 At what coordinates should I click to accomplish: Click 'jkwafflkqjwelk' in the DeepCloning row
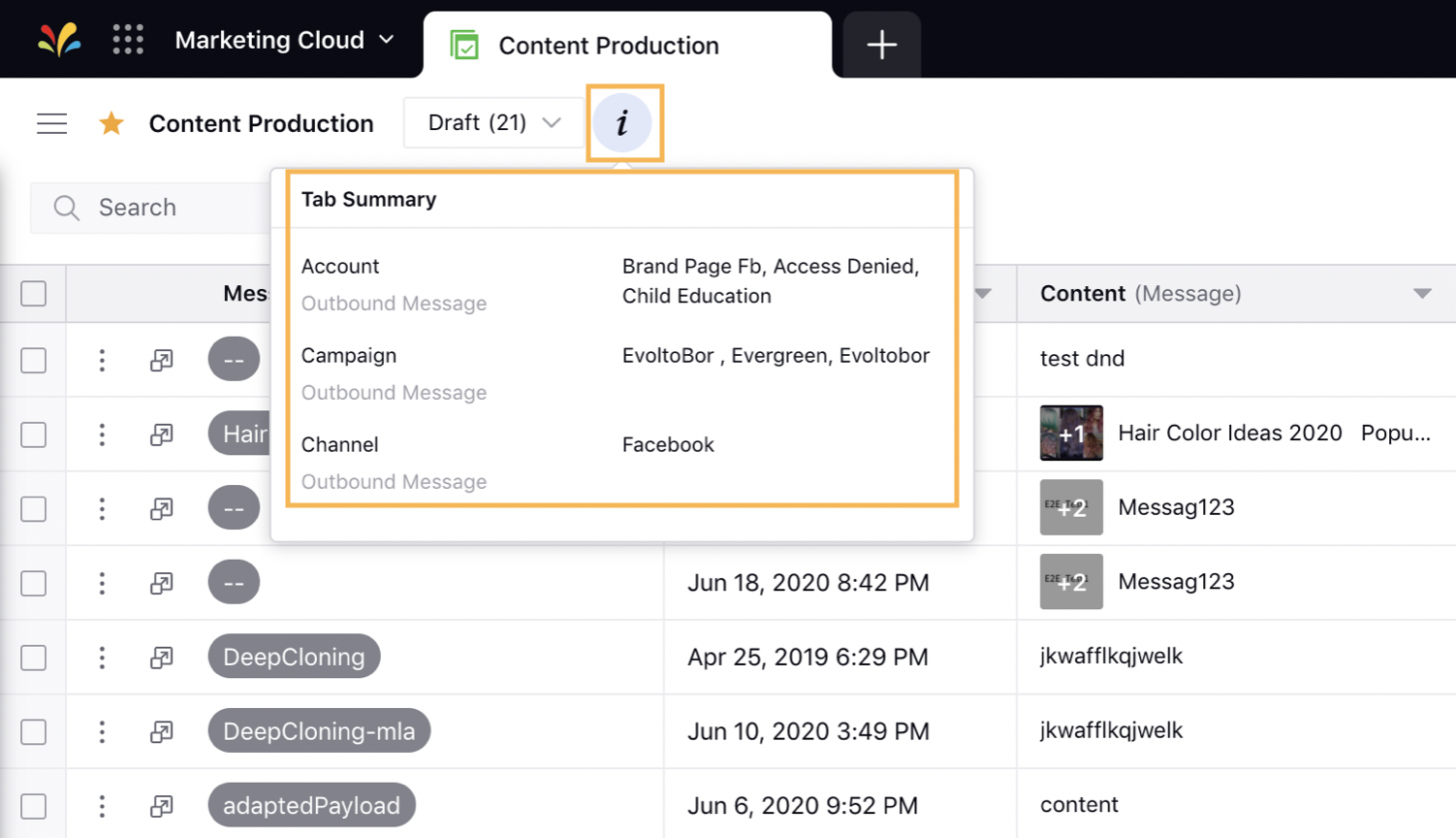[1111, 656]
